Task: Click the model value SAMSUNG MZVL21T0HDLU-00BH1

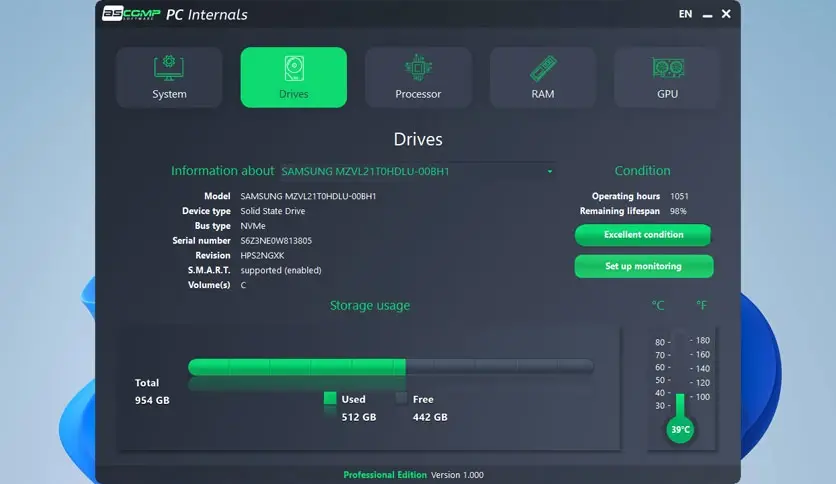Action: tap(308, 196)
